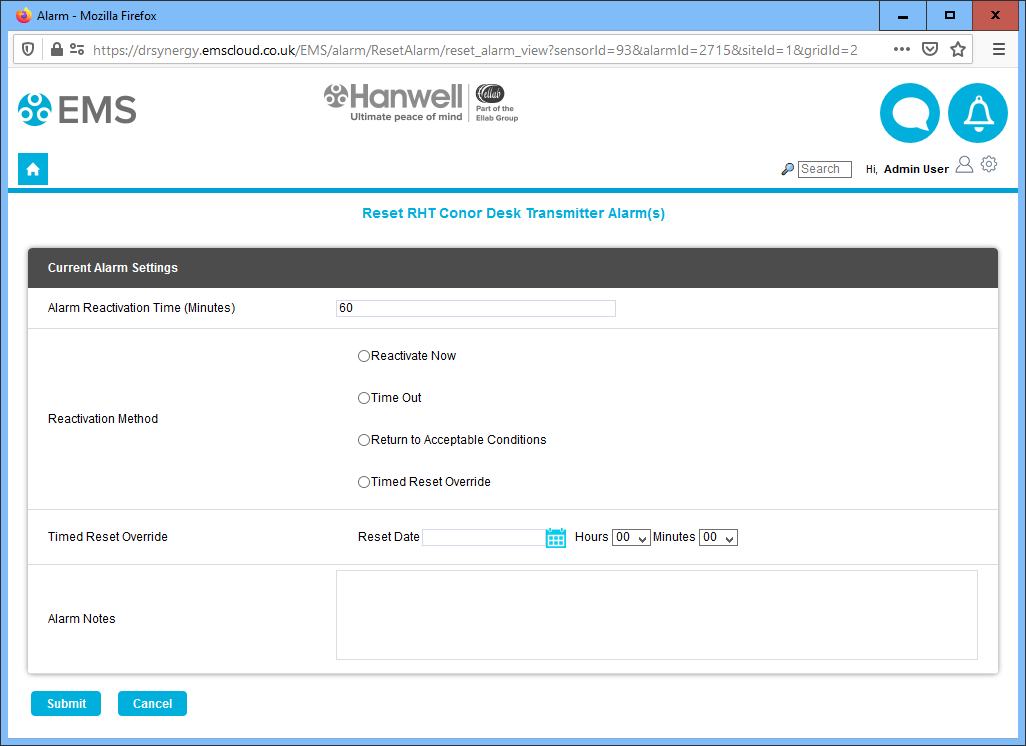Expand the Minutes dropdown

718,538
